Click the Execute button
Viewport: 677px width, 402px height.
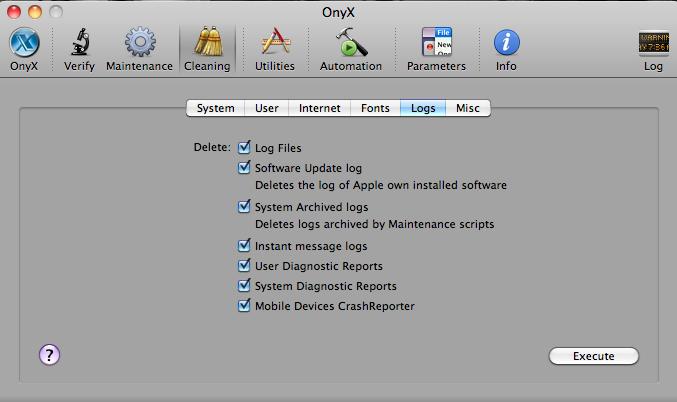(x=594, y=356)
